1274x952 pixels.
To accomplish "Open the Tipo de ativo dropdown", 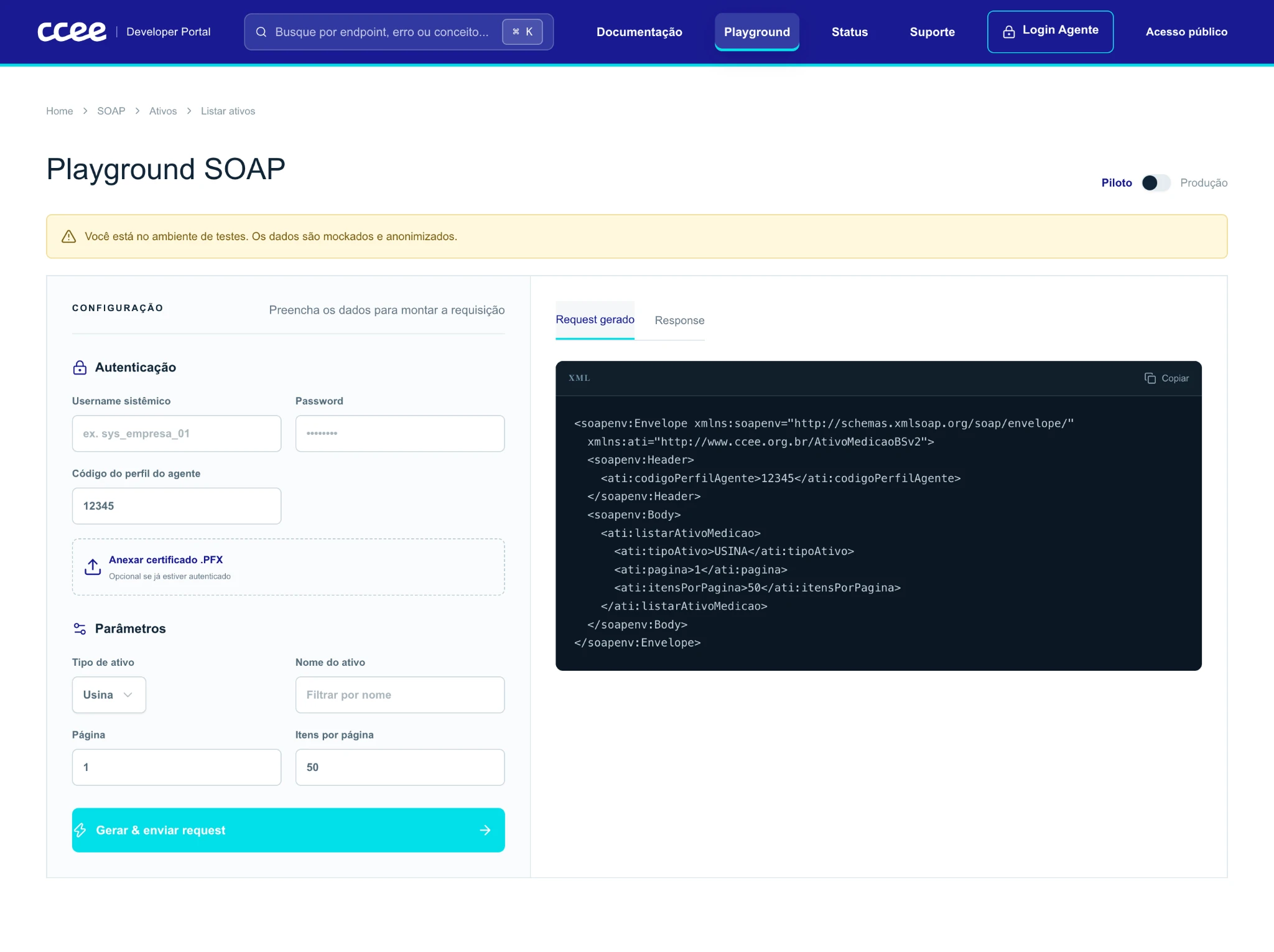I will tap(109, 695).
